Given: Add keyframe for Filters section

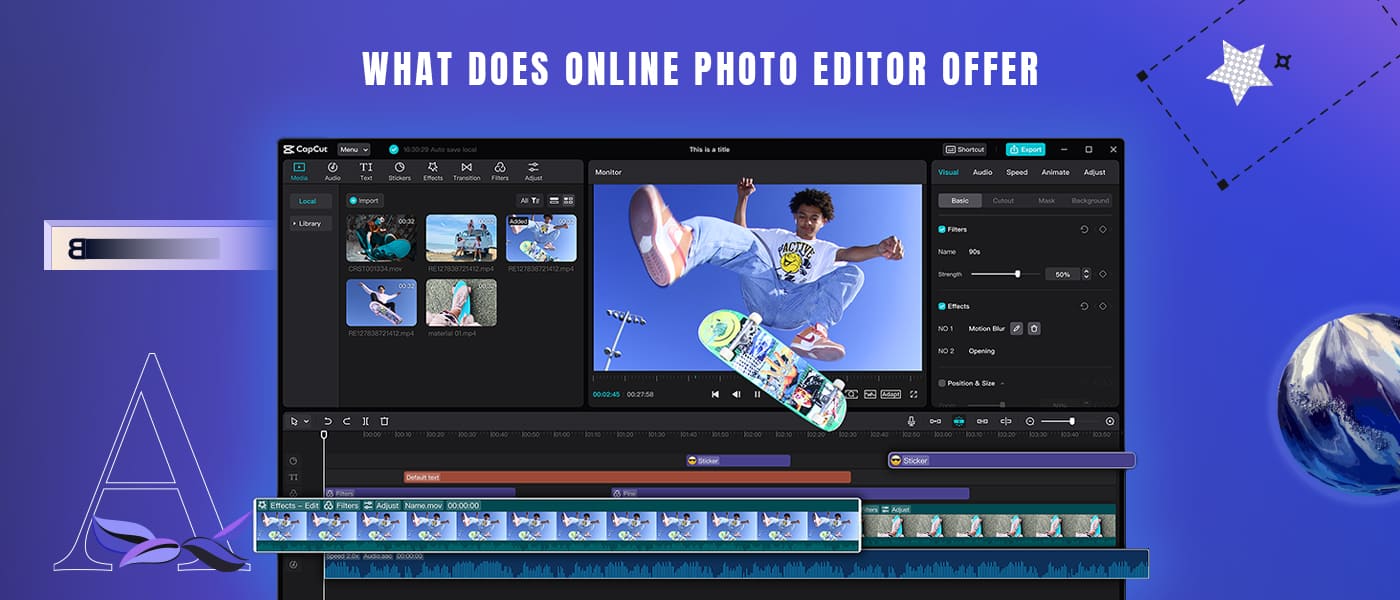Looking at the screenshot, I should click(x=1103, y=229).
